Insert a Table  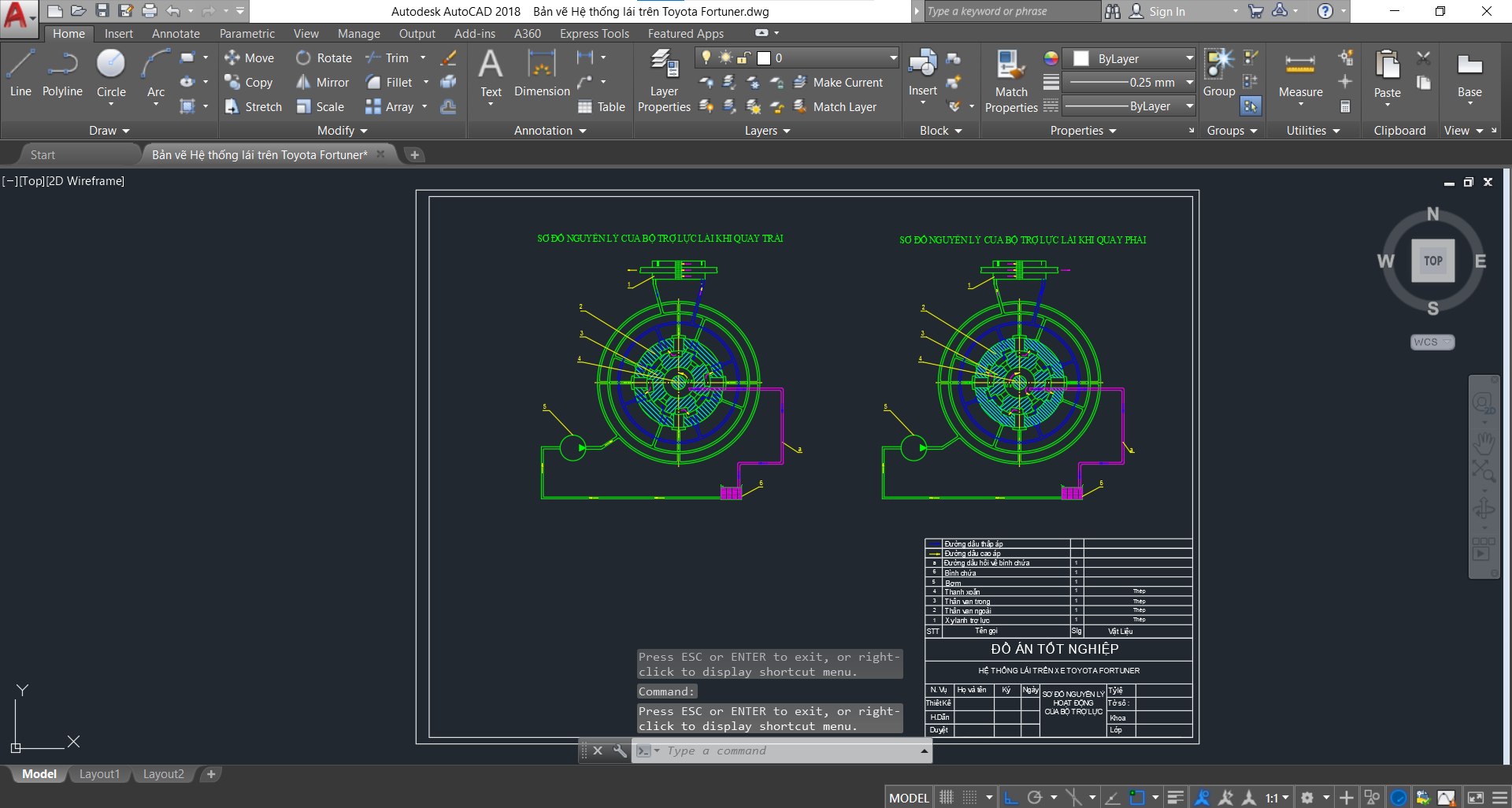pyautogui.click(x=601, y=106)
